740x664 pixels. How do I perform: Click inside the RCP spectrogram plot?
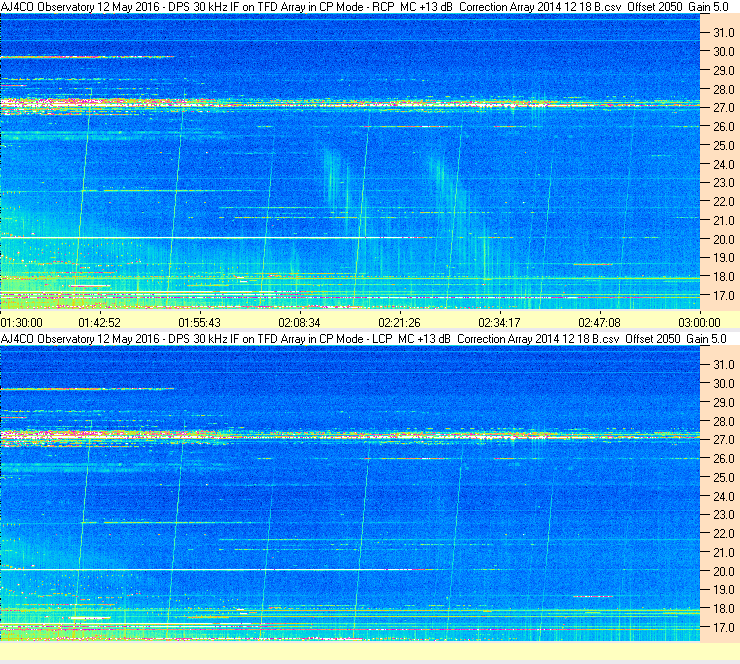(x=350, y=161)
